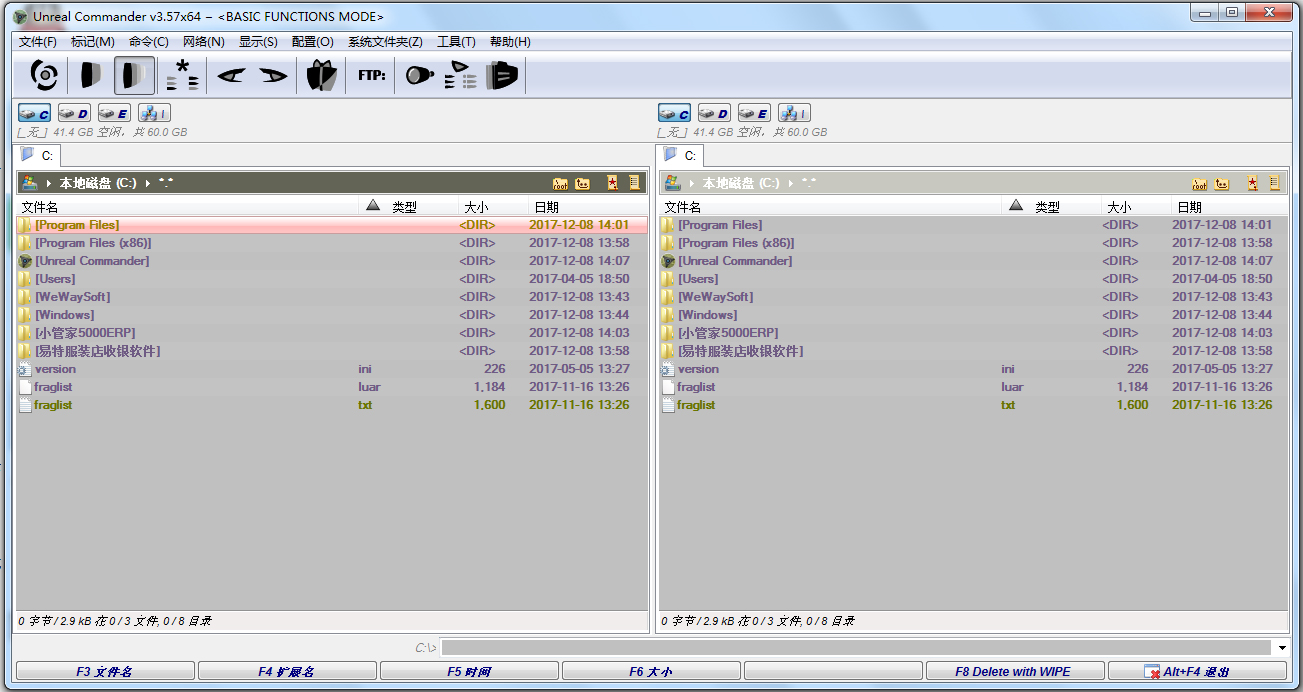This screenshot has height=692, width=1303.
Task: Open the 配置(O) menu
Action: click(x=313, y=42)
